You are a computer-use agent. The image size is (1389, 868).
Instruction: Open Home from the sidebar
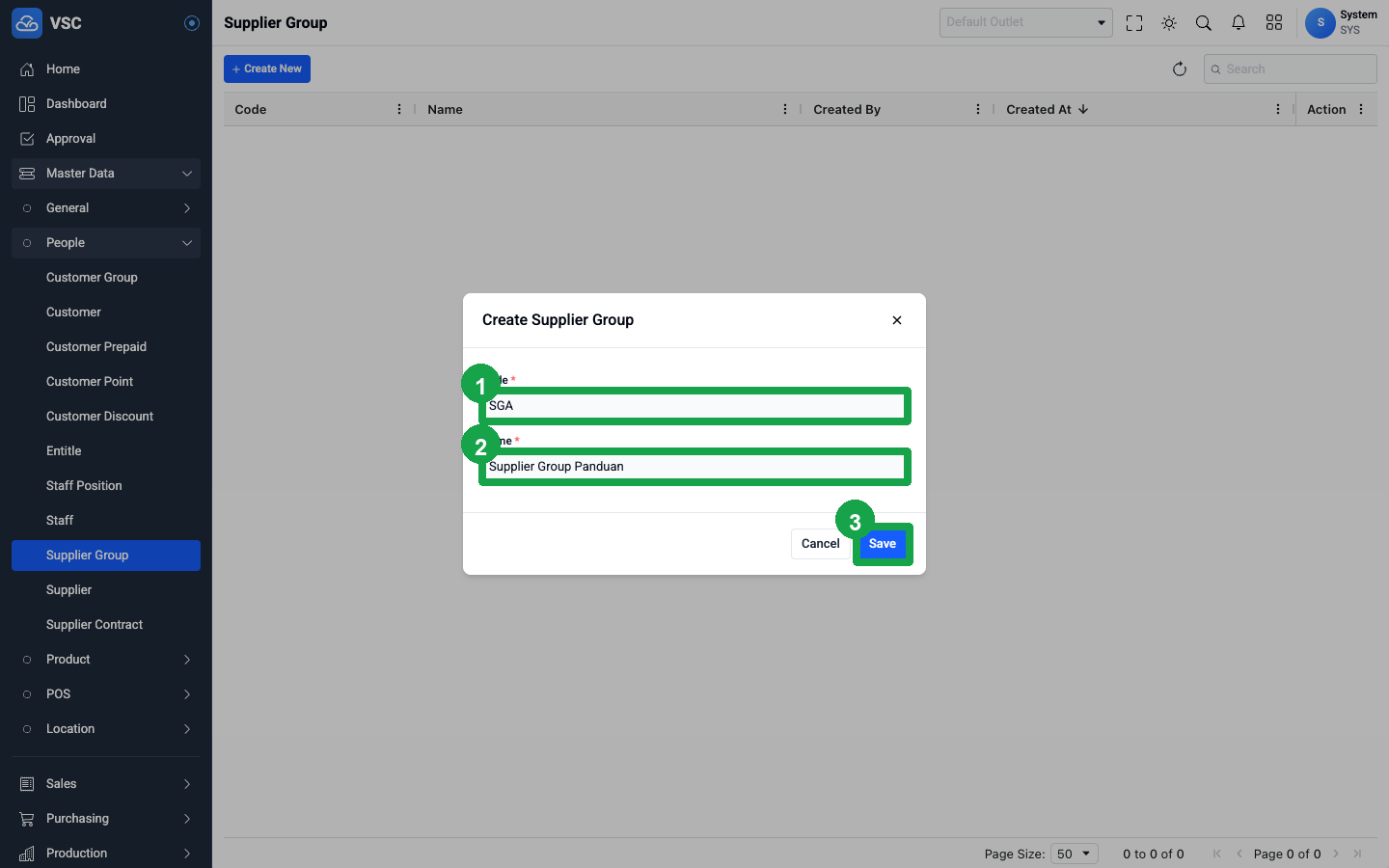click(x=106, y=69)
